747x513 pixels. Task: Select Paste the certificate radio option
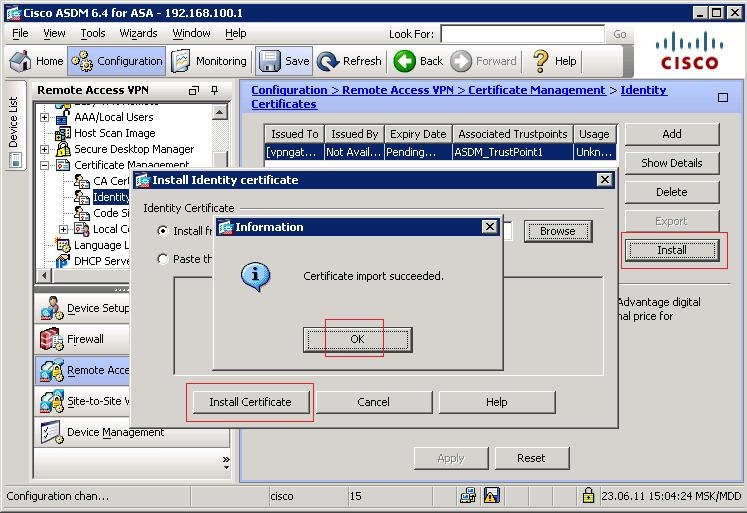[x=163, y=259]
